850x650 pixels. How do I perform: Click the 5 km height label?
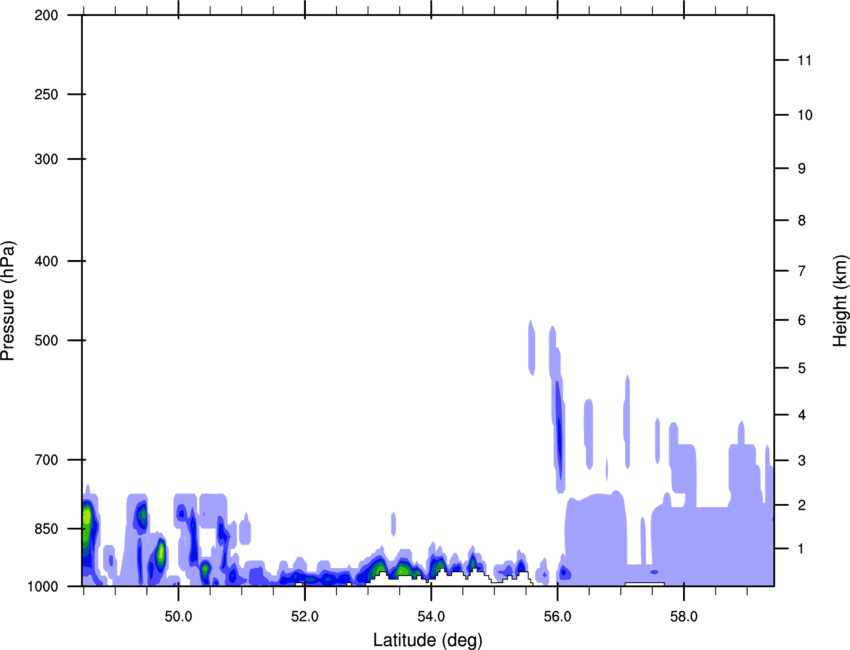point(802,368)
